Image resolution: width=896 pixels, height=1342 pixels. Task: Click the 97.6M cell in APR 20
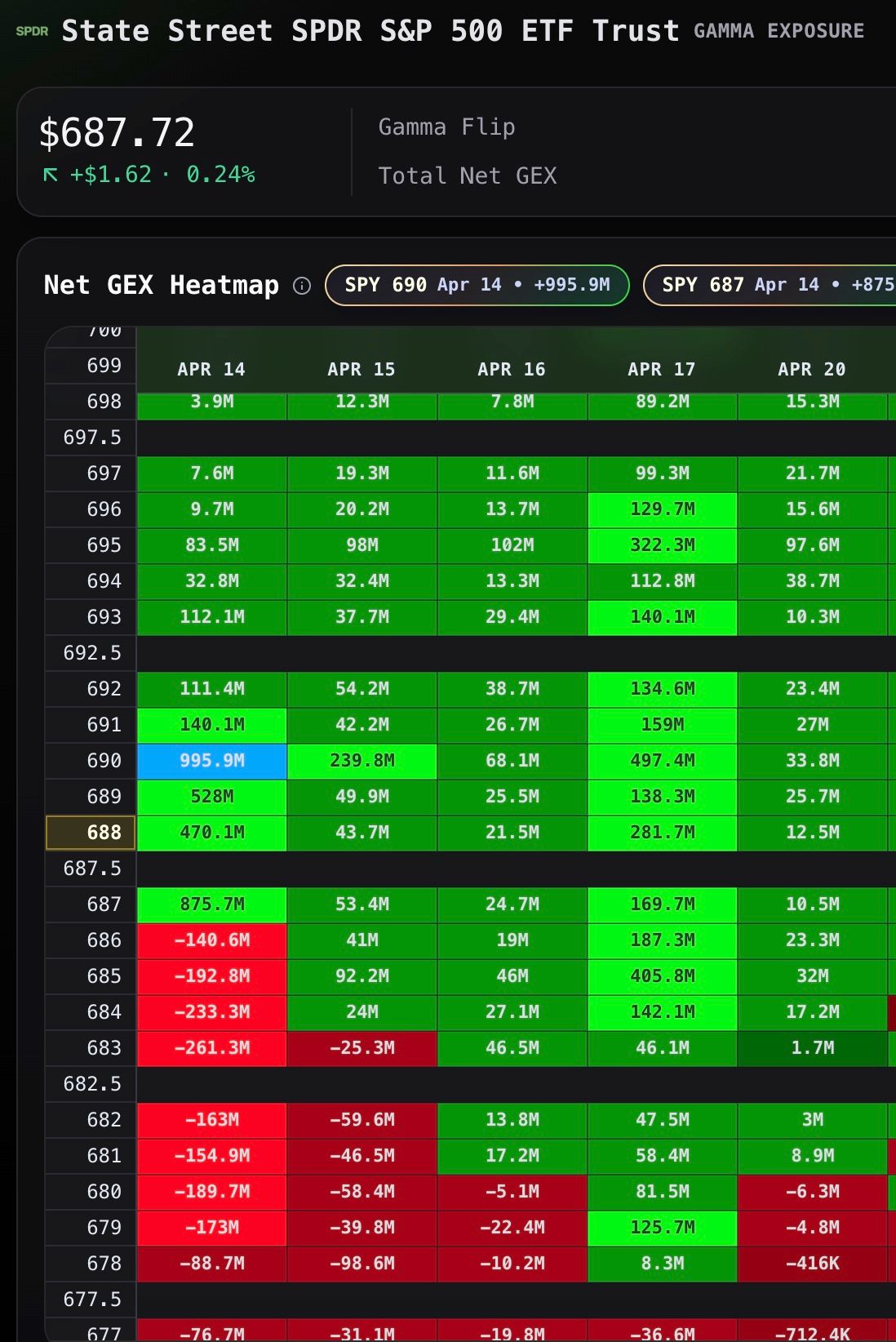coord(813,545)
